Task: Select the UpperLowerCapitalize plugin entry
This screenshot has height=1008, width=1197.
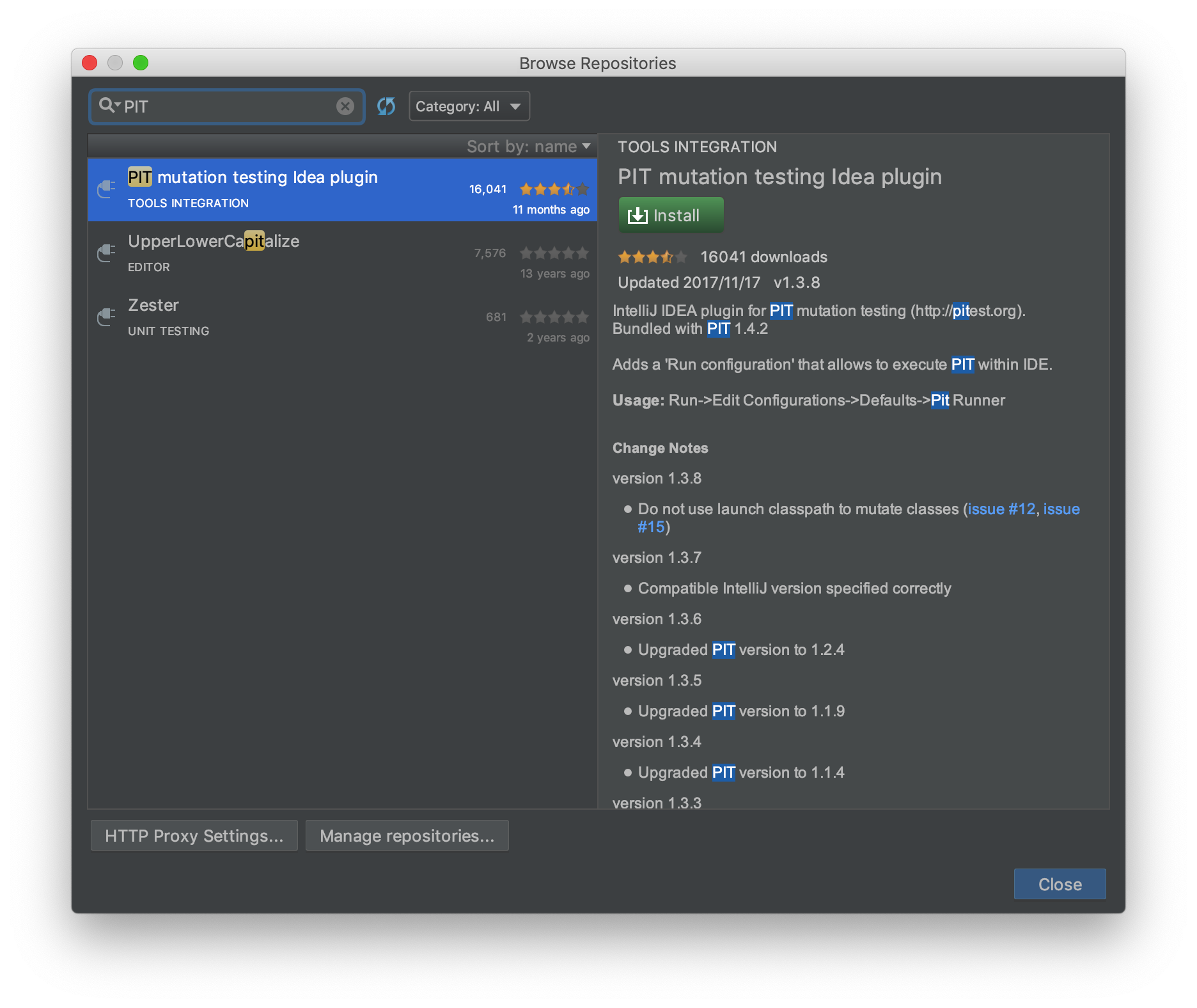Action: coord(256,253)
